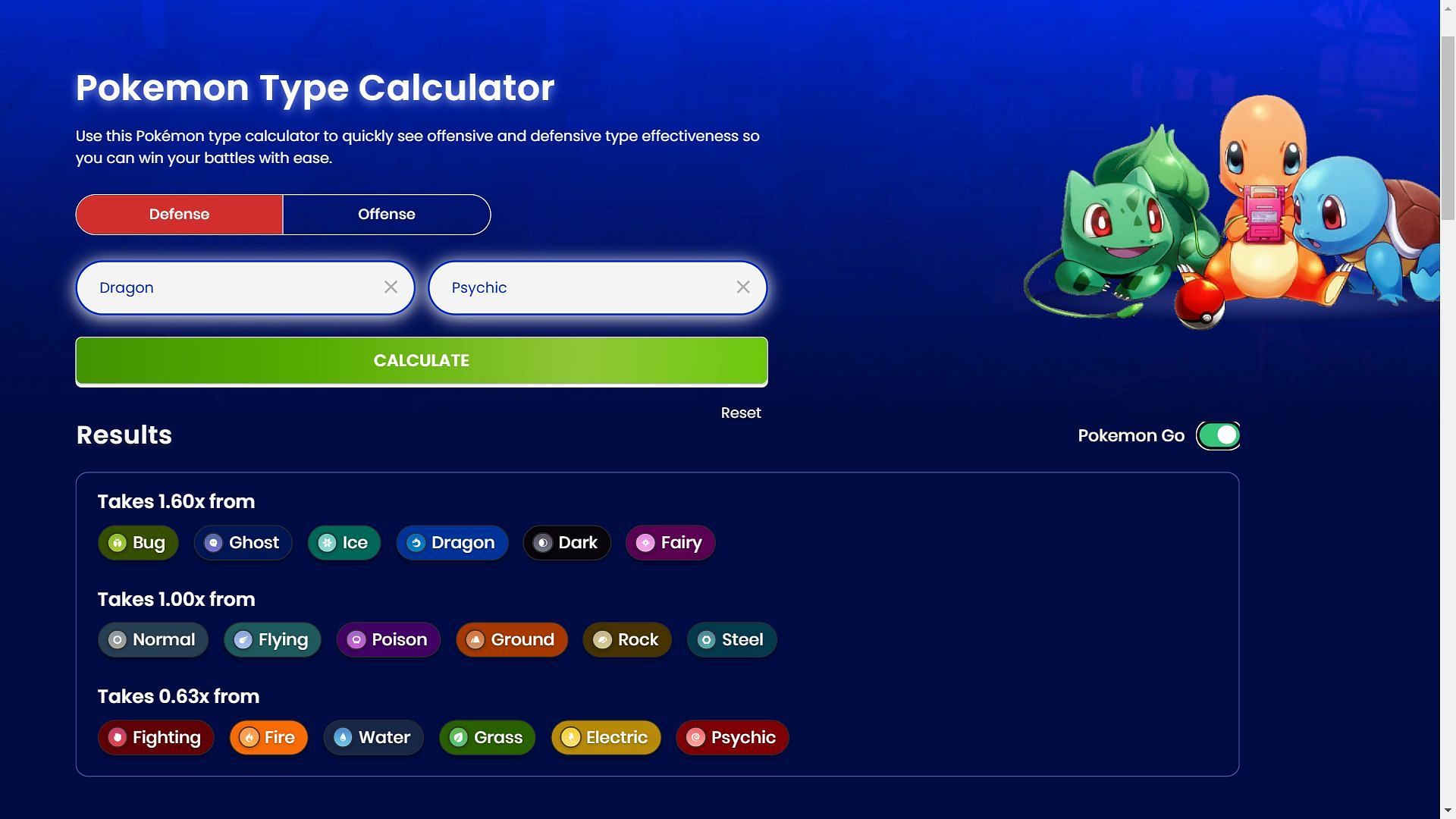The height and width of the screenshot is (819, 1456).
Task: Clear the Psychic type input field
Action: tap(744, 287)
